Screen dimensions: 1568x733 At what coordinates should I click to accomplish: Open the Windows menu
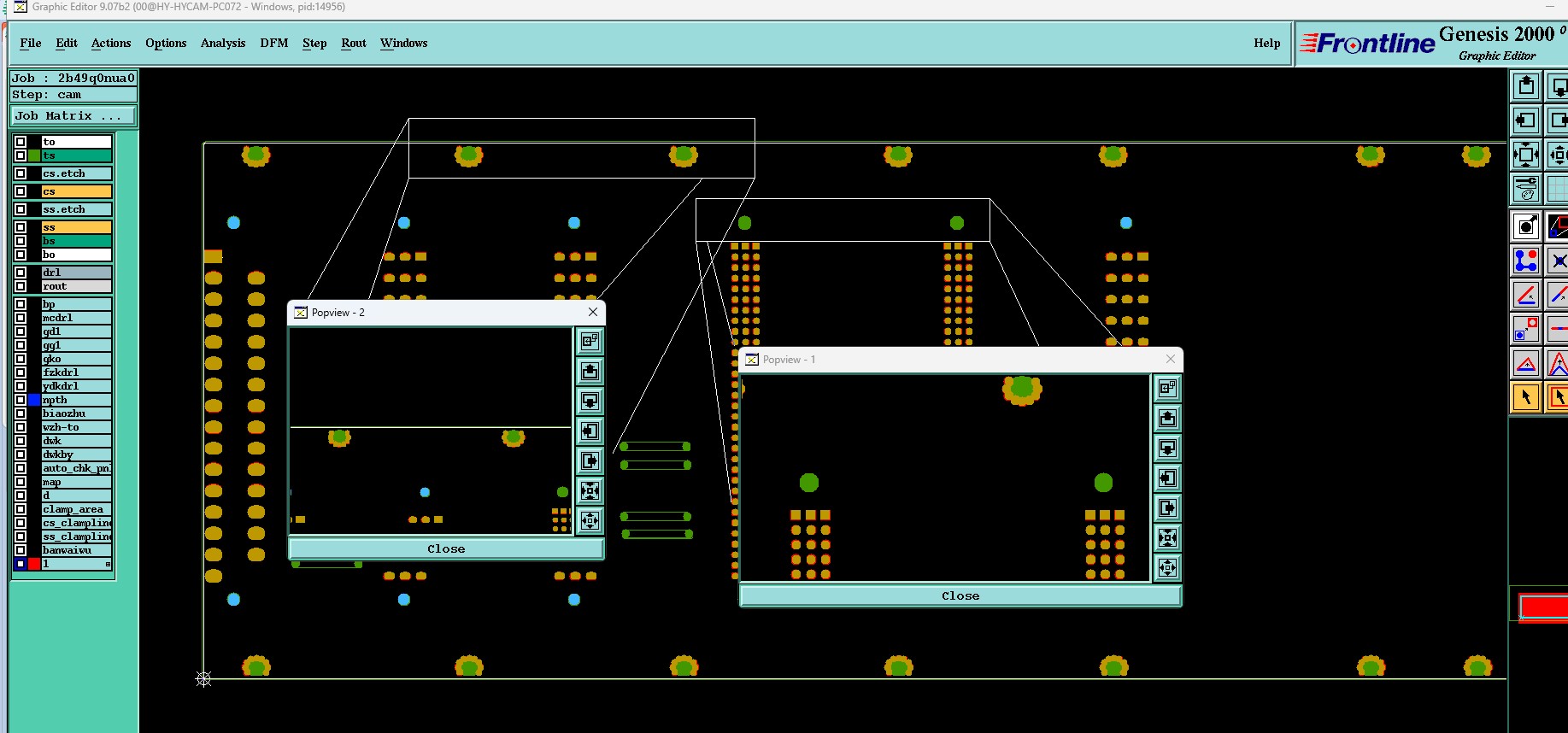pyautogui.click(x=404, y=43)
